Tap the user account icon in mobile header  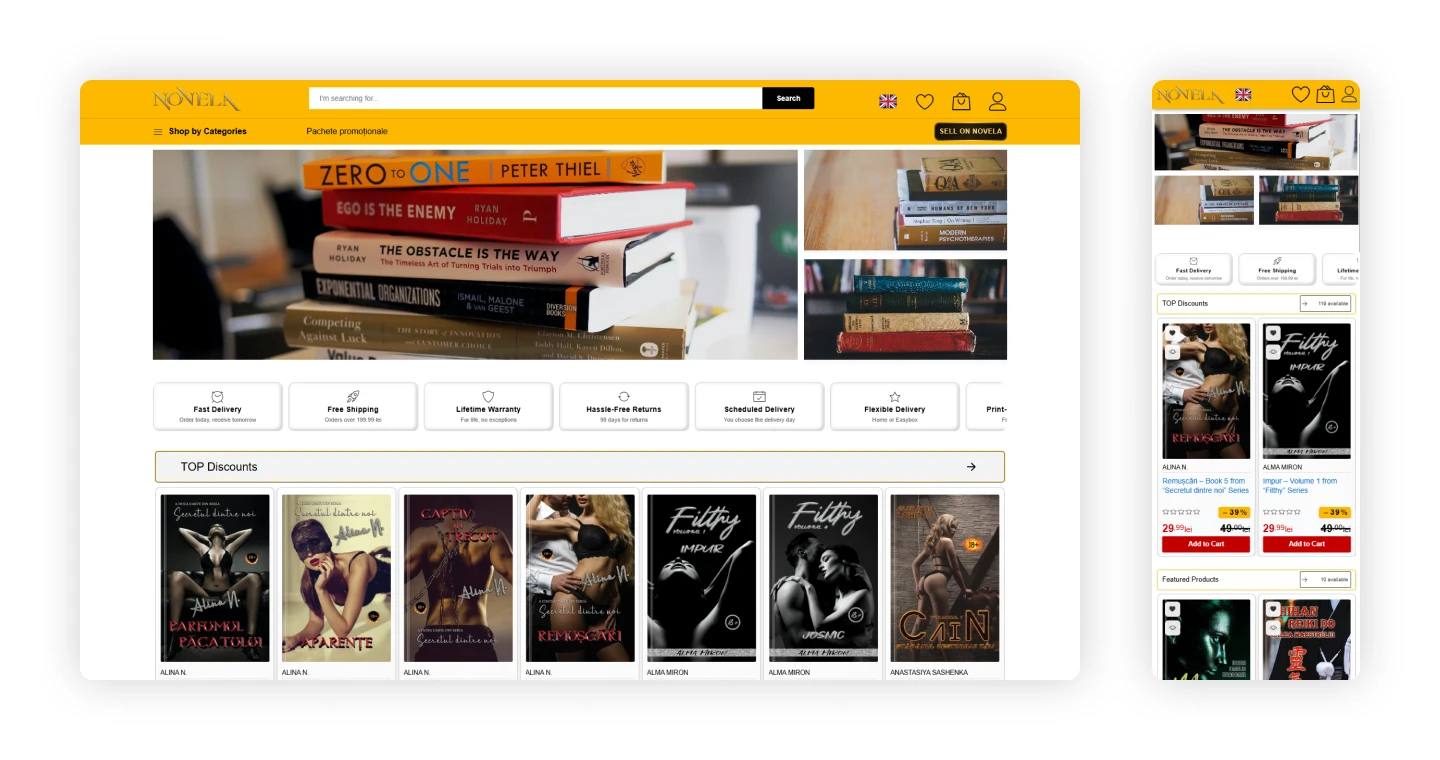1349,94
